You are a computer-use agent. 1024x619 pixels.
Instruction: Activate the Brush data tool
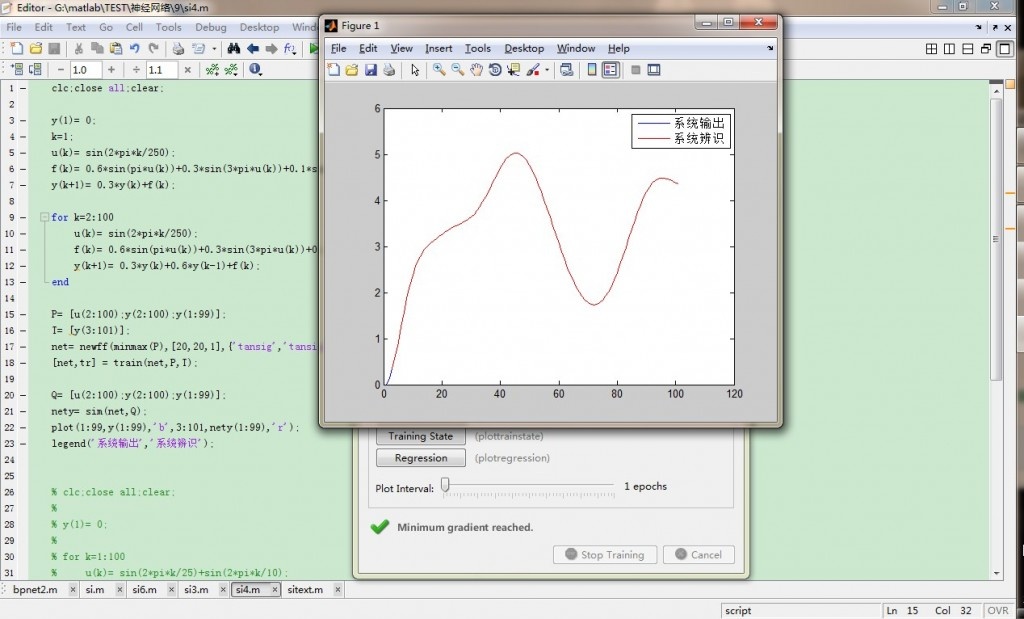pos(533,70)
